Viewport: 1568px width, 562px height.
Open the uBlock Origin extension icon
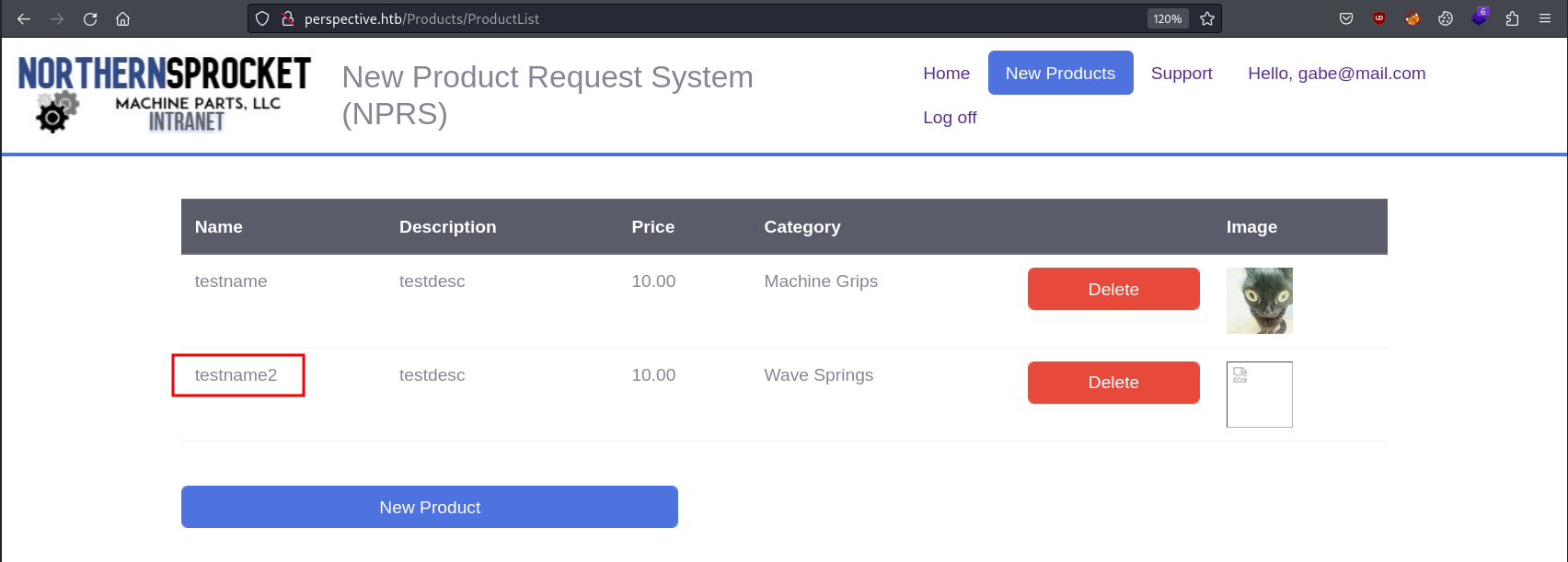pyautogui.click(x=1379, y=18)
